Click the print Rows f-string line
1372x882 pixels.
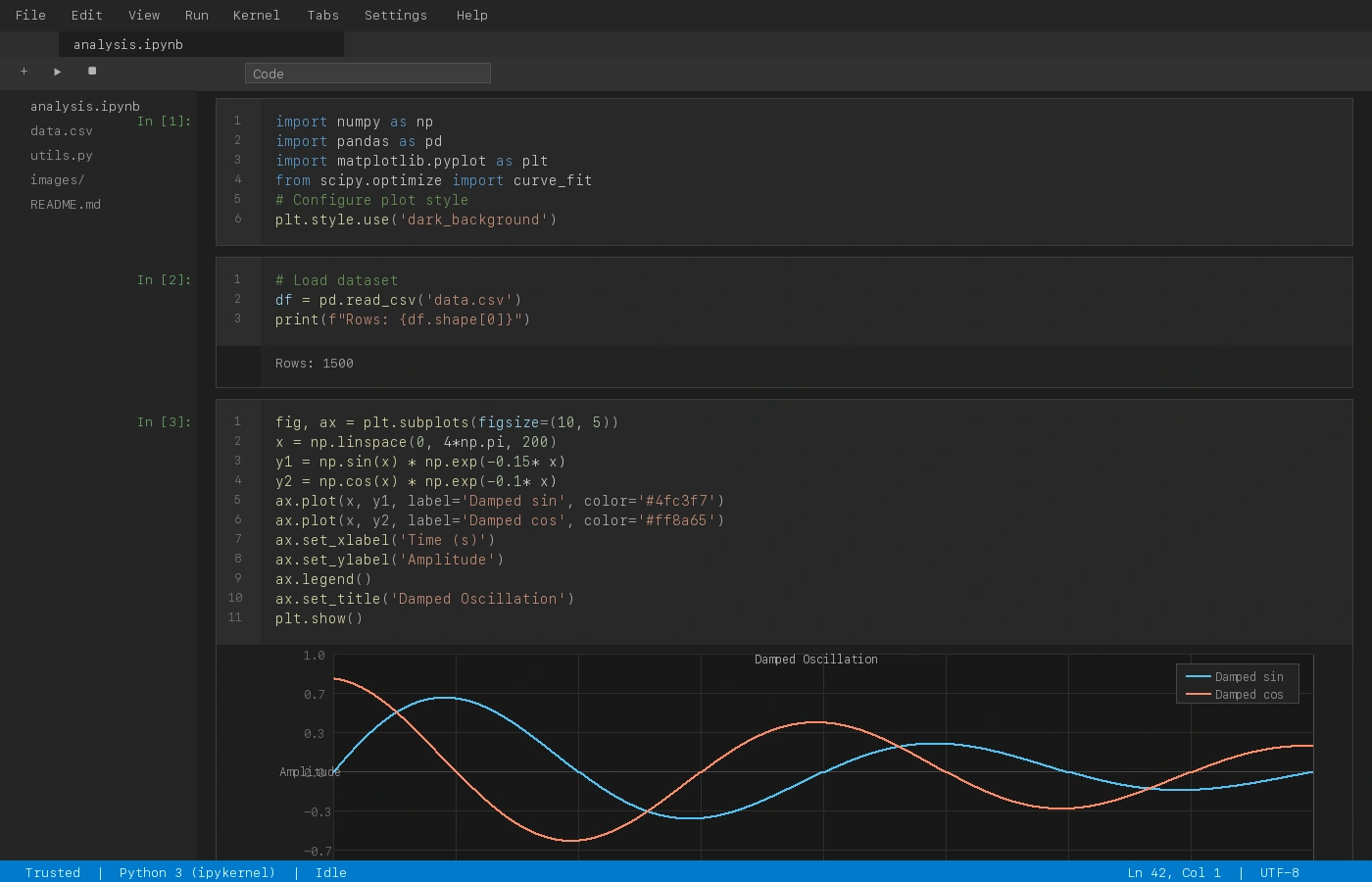pos(403,319)
